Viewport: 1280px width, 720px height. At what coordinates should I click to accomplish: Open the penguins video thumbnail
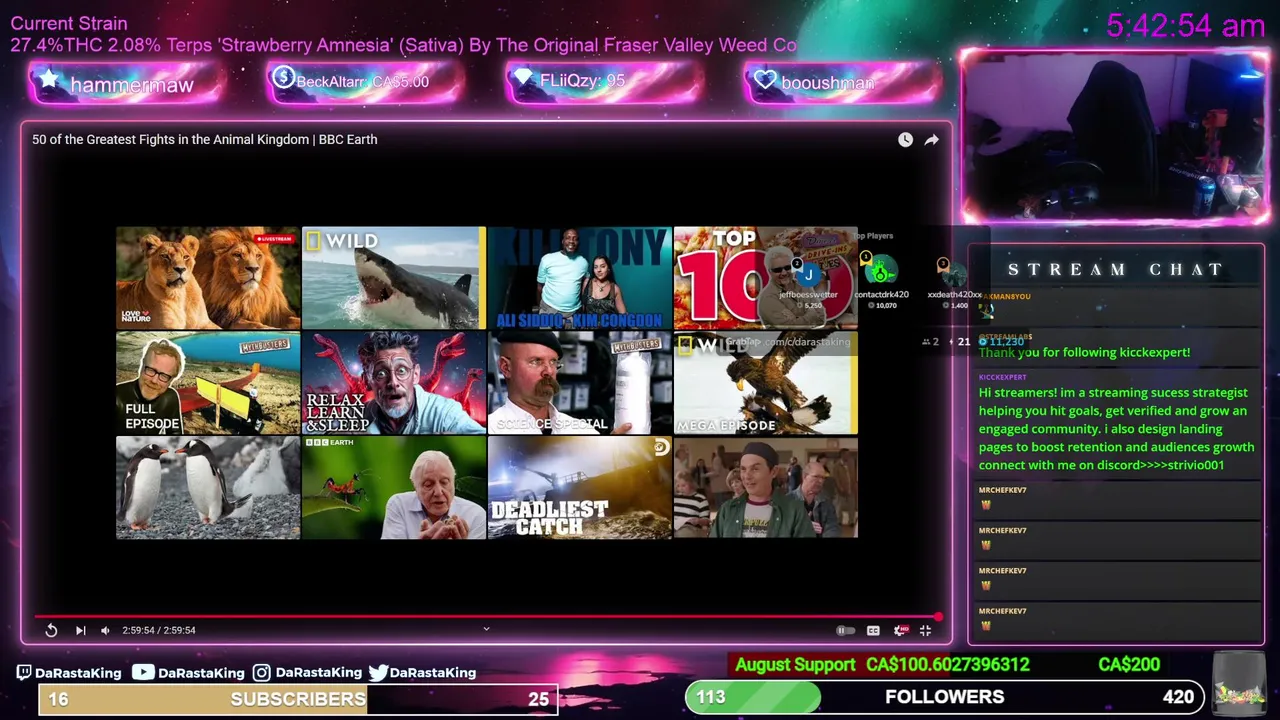(208, 488)
